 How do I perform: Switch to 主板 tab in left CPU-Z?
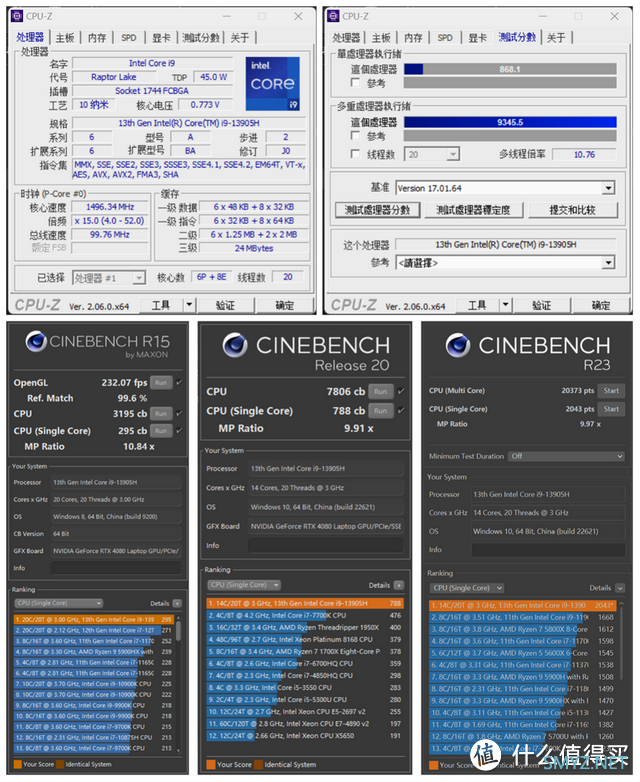click(x=65, y=37)
